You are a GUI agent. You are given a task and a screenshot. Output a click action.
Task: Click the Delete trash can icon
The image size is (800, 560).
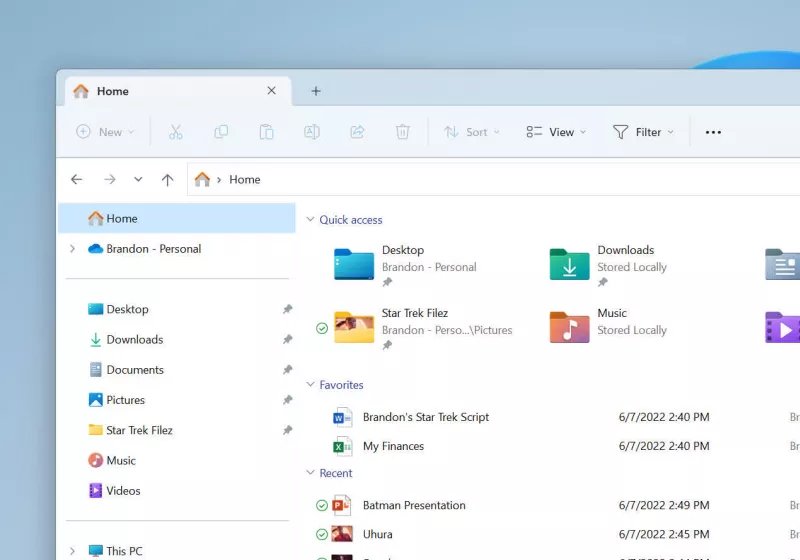pos(402,132)
